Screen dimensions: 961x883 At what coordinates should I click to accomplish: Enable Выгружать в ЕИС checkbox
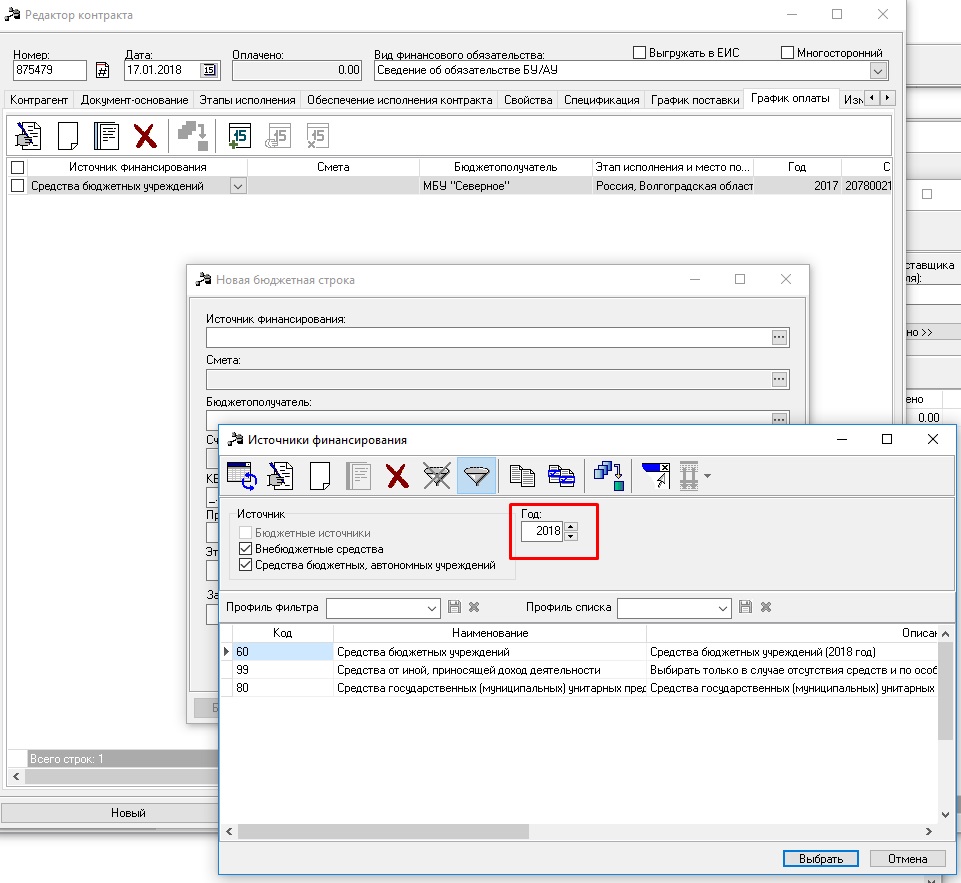coord(641,52)
